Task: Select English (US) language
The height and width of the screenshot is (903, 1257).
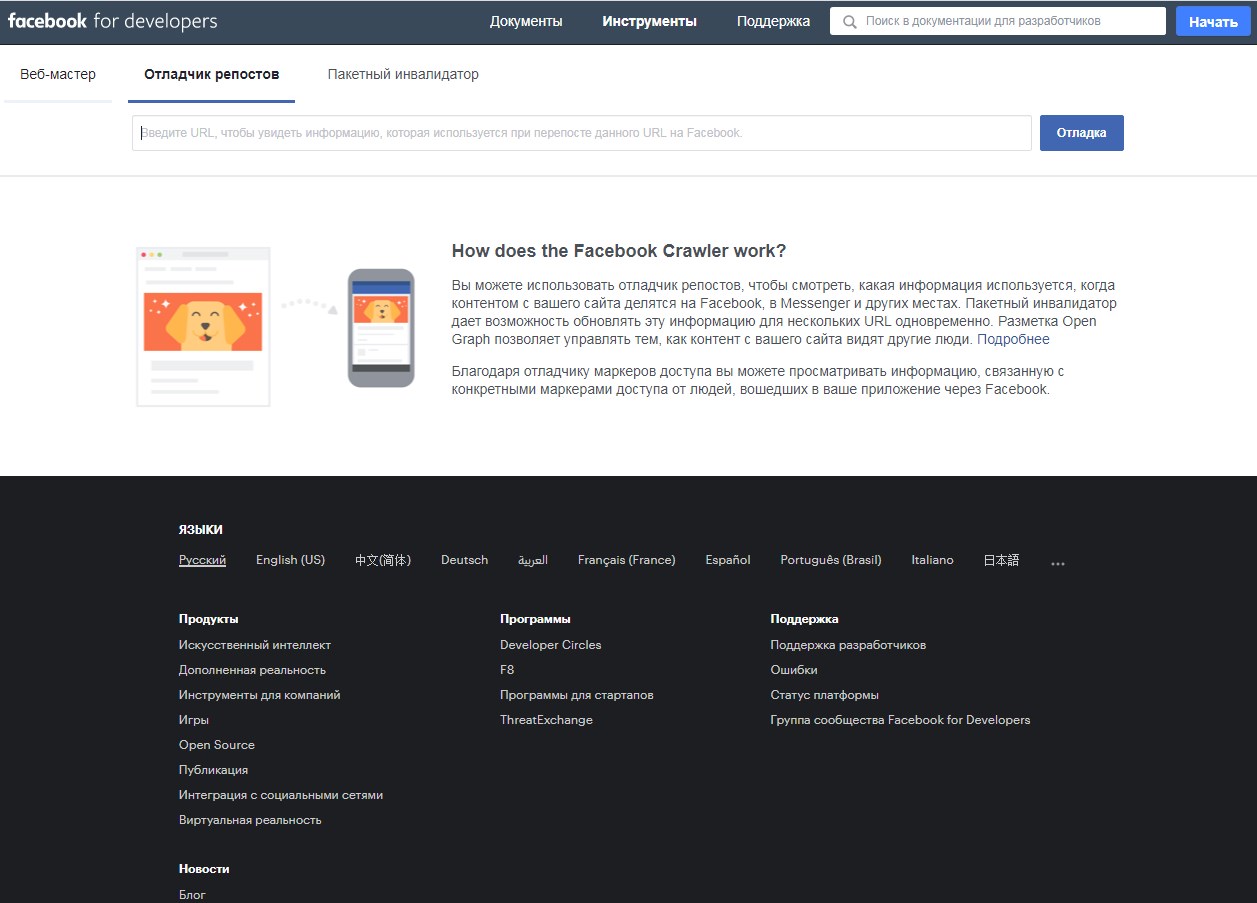Action: click(x=291, y=560)
